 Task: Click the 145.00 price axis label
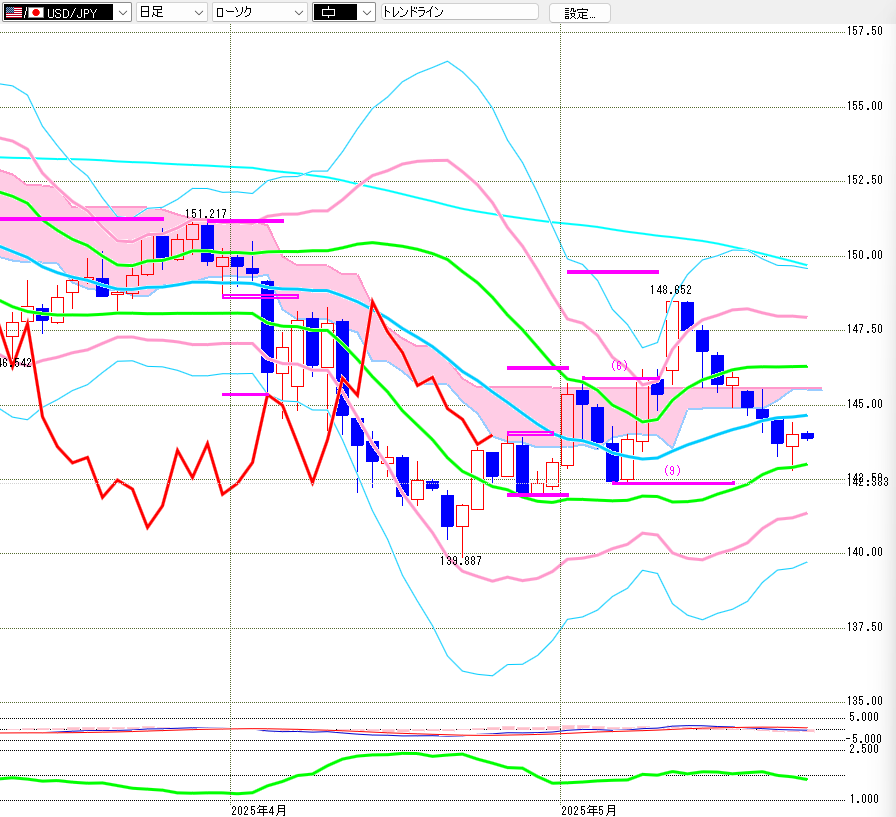pyautogui.click(x=865, y=404)
